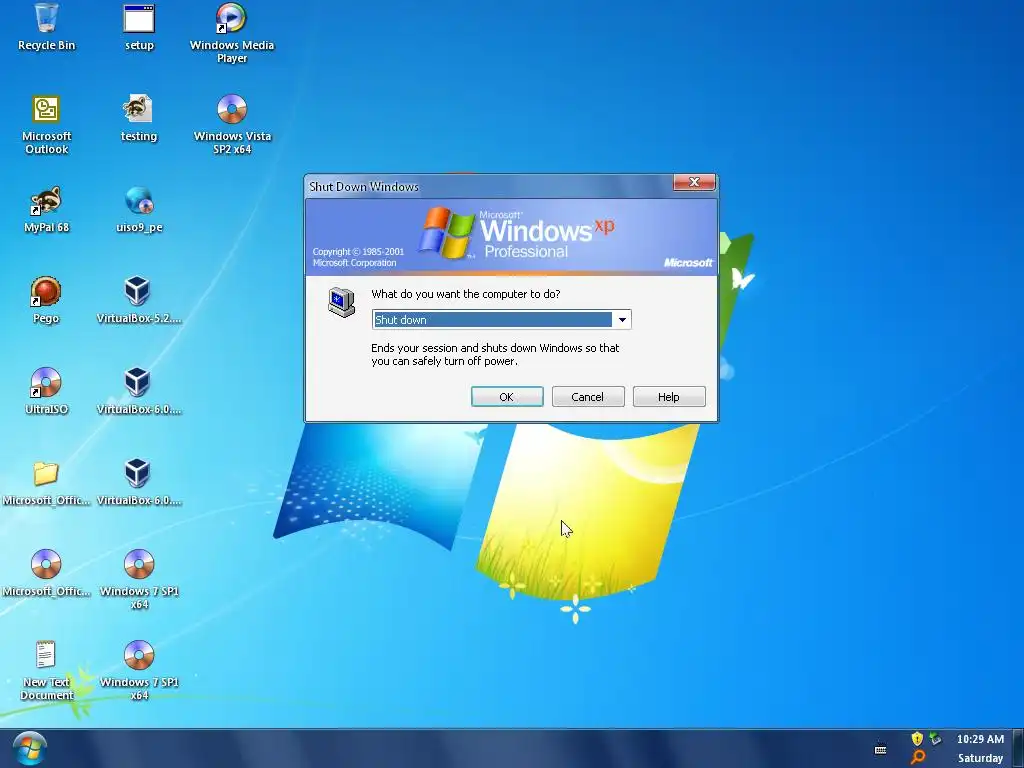Select the New Text Document icon
The width and height of the screenshot is (1024, 768).
pos(46,669)
